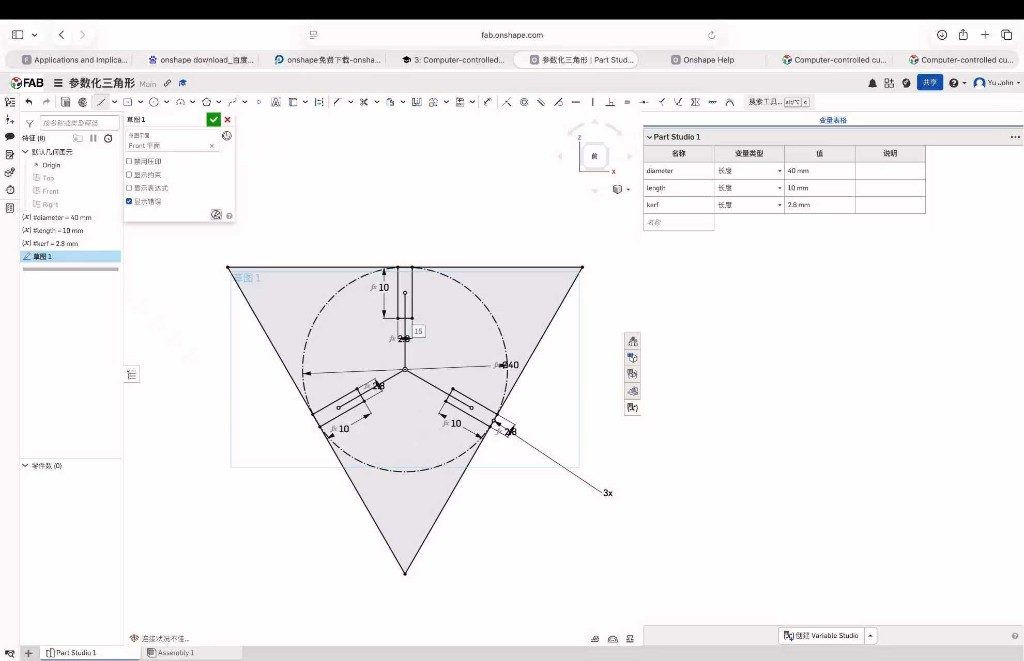The width and height of the screenshot is (1024, 661).
Task: Open the Onshape Help browser tab
Action: click(x=703, y=60)
